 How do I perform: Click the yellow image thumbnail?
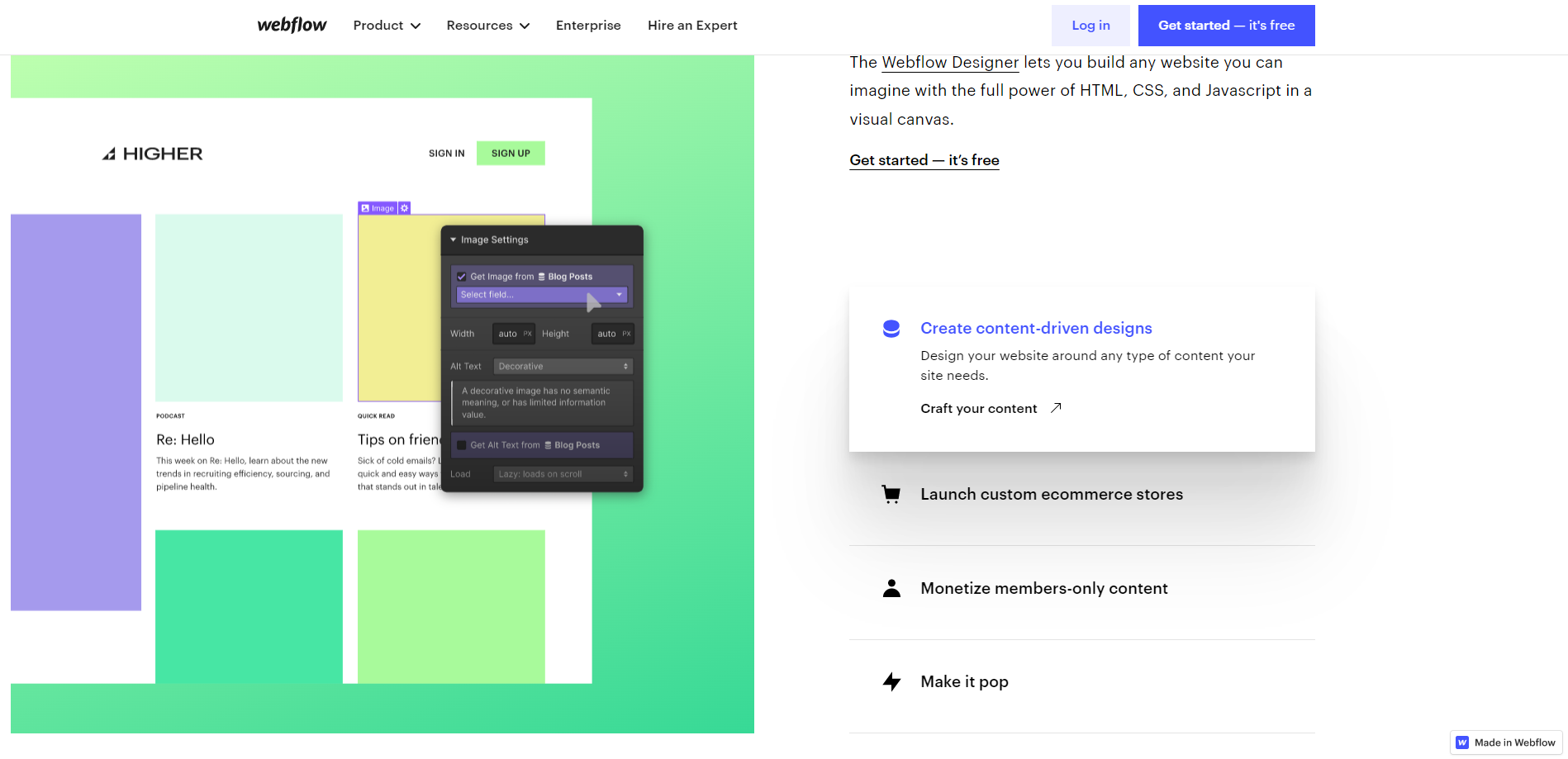(x=399, y=308)
